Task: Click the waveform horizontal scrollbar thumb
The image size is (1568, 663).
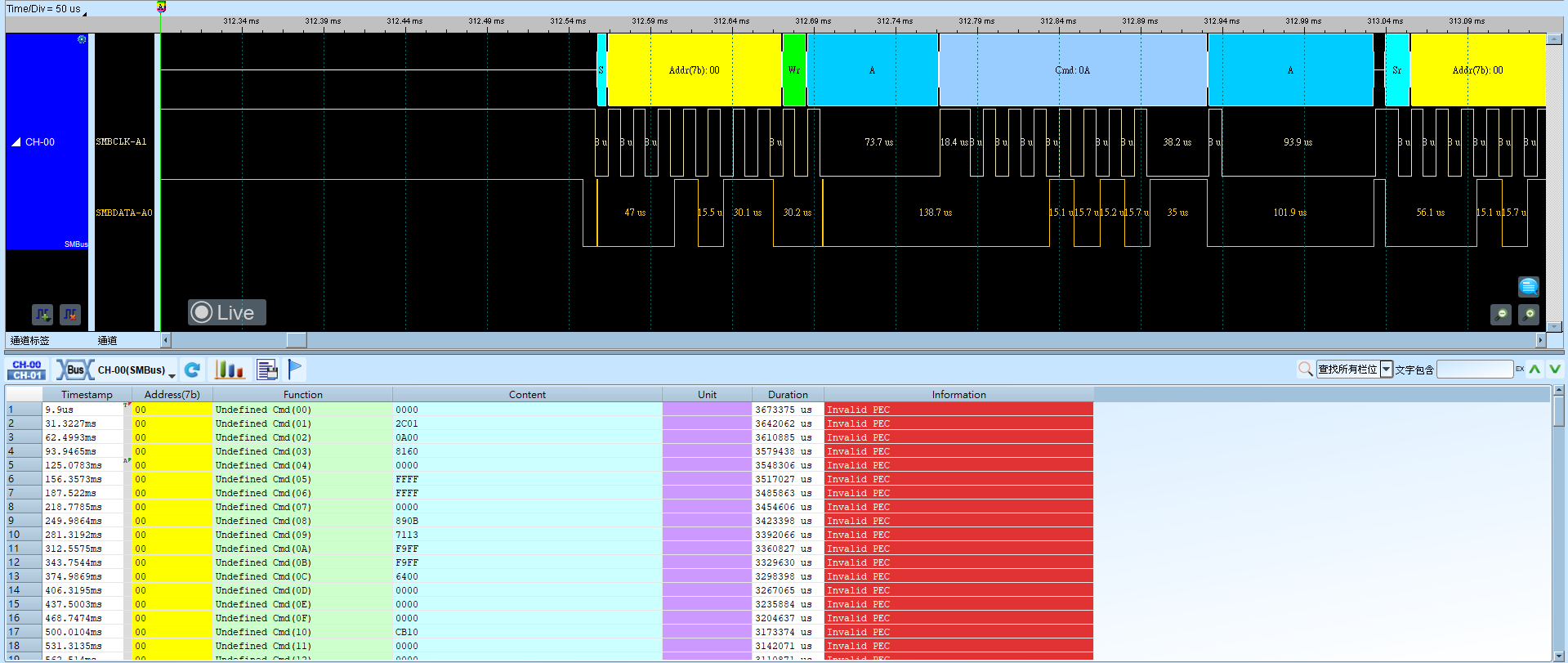Action: [x=297, y=340]
